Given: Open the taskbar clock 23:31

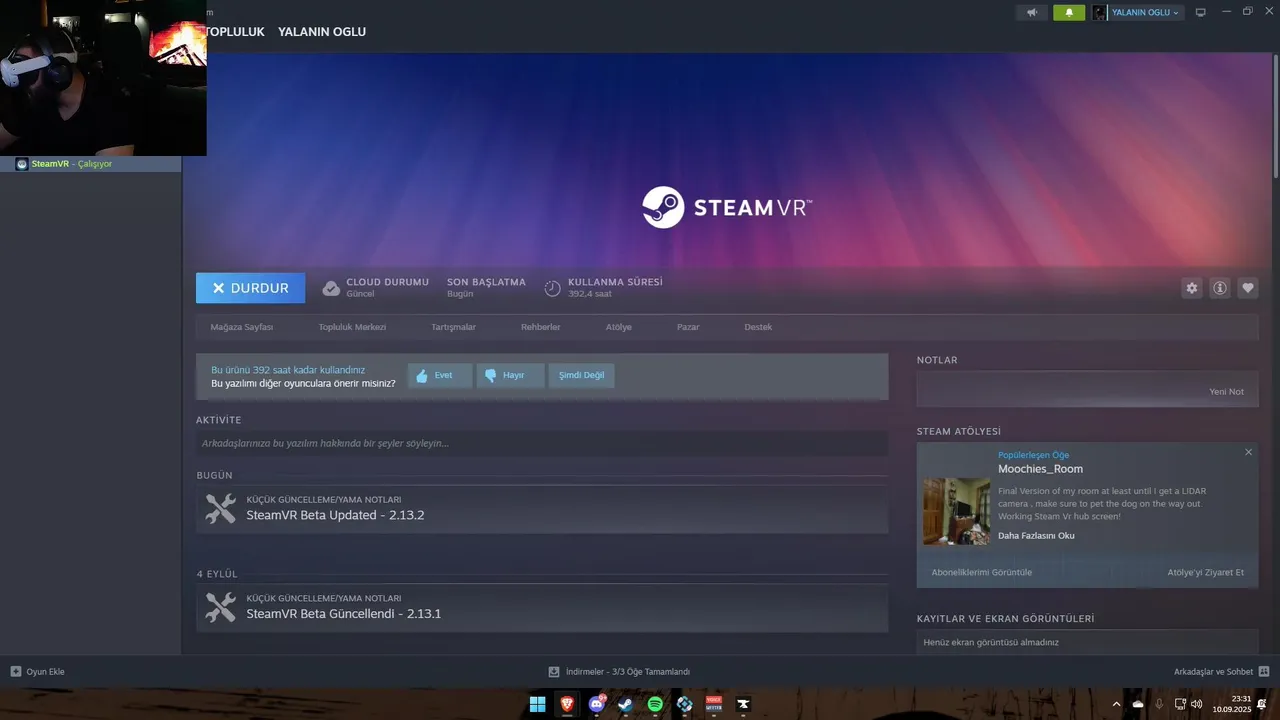Looking at the screenshot, I should [1232, 704].
